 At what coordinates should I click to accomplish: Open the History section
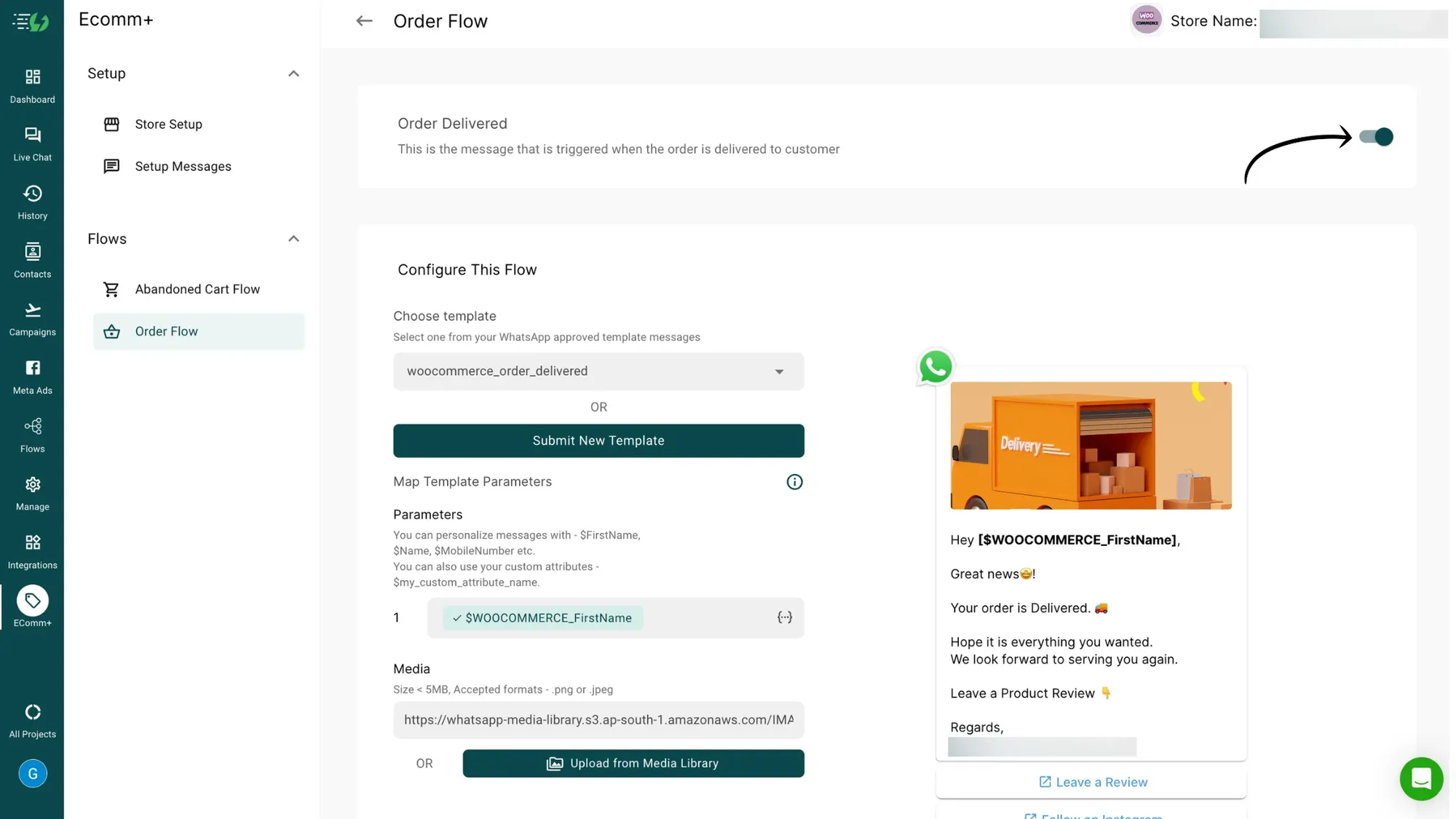coord(32,200)
